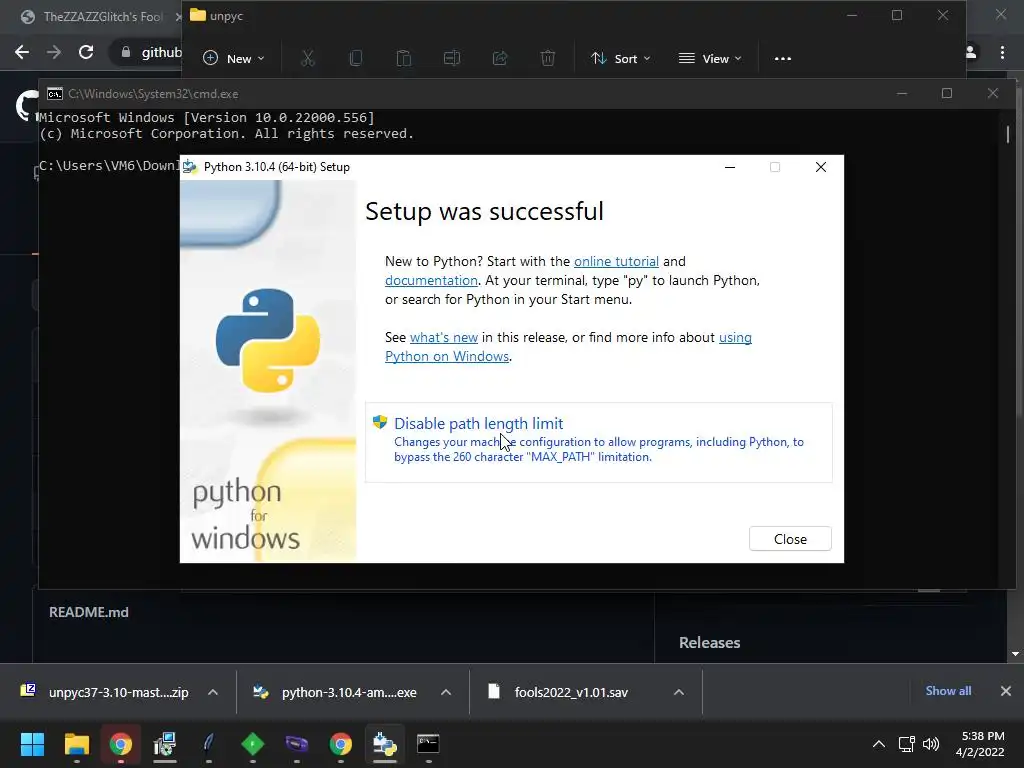Open the network icon in system tray
Viewport: 1024px width, 768px height.
pyautogui.click(x=906, y=744)
